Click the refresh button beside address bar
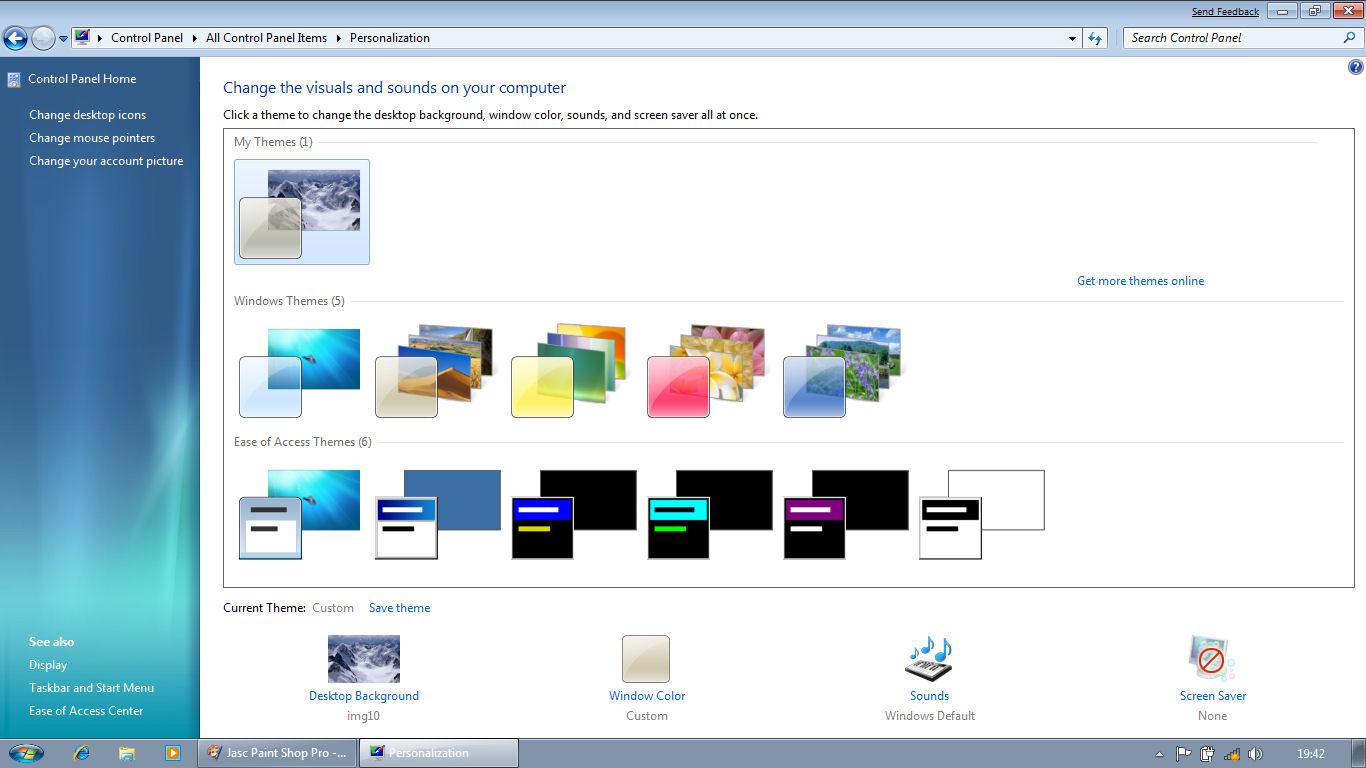This screenshot has height=768, width=1366. click(1095, 38)
